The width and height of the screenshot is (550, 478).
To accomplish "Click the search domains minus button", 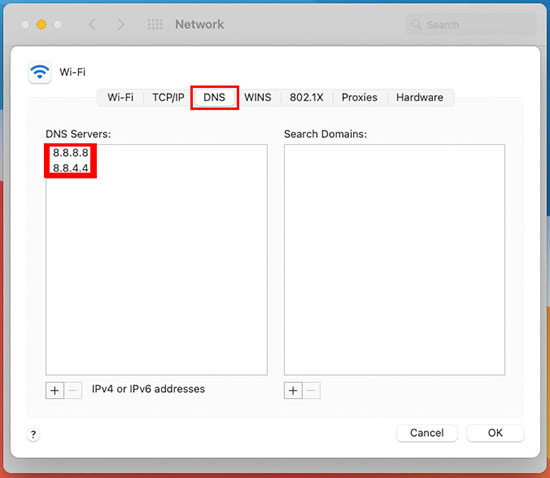I will [x=311, y=390].
